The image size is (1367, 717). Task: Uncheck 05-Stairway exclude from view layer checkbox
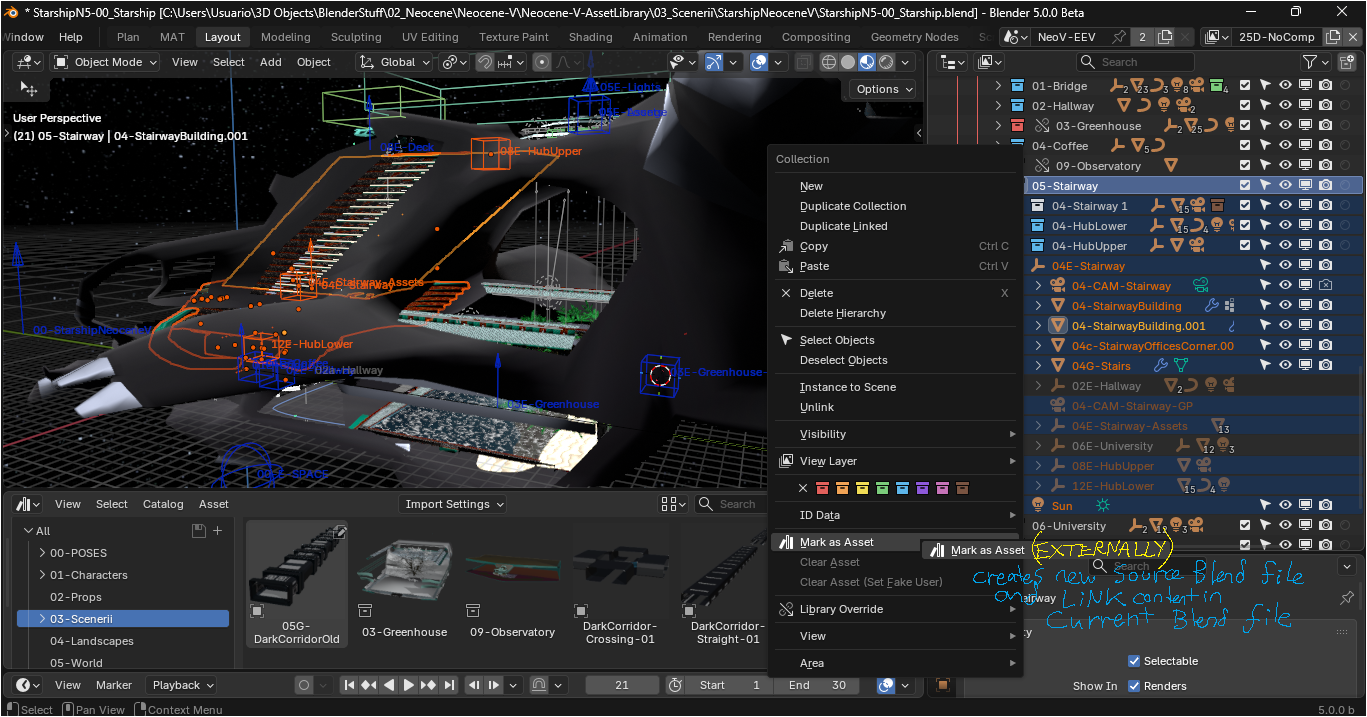[x=1245, y=186]
